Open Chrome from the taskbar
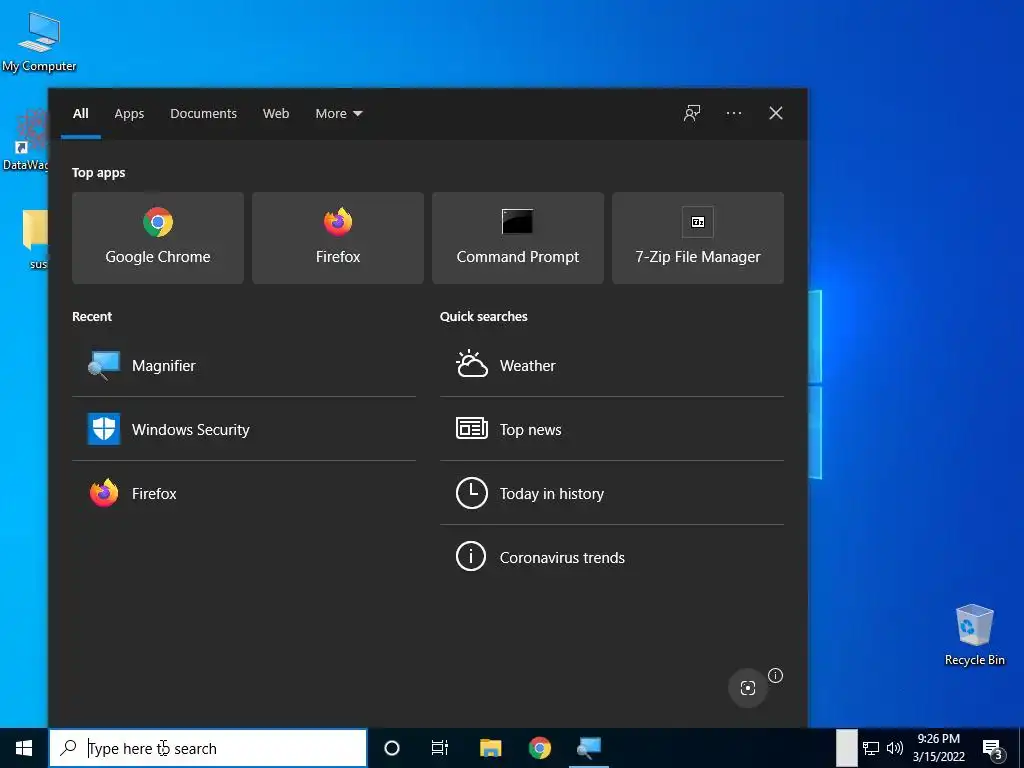The height and width of the screenshot is (768, 1024). pos(539,748)
